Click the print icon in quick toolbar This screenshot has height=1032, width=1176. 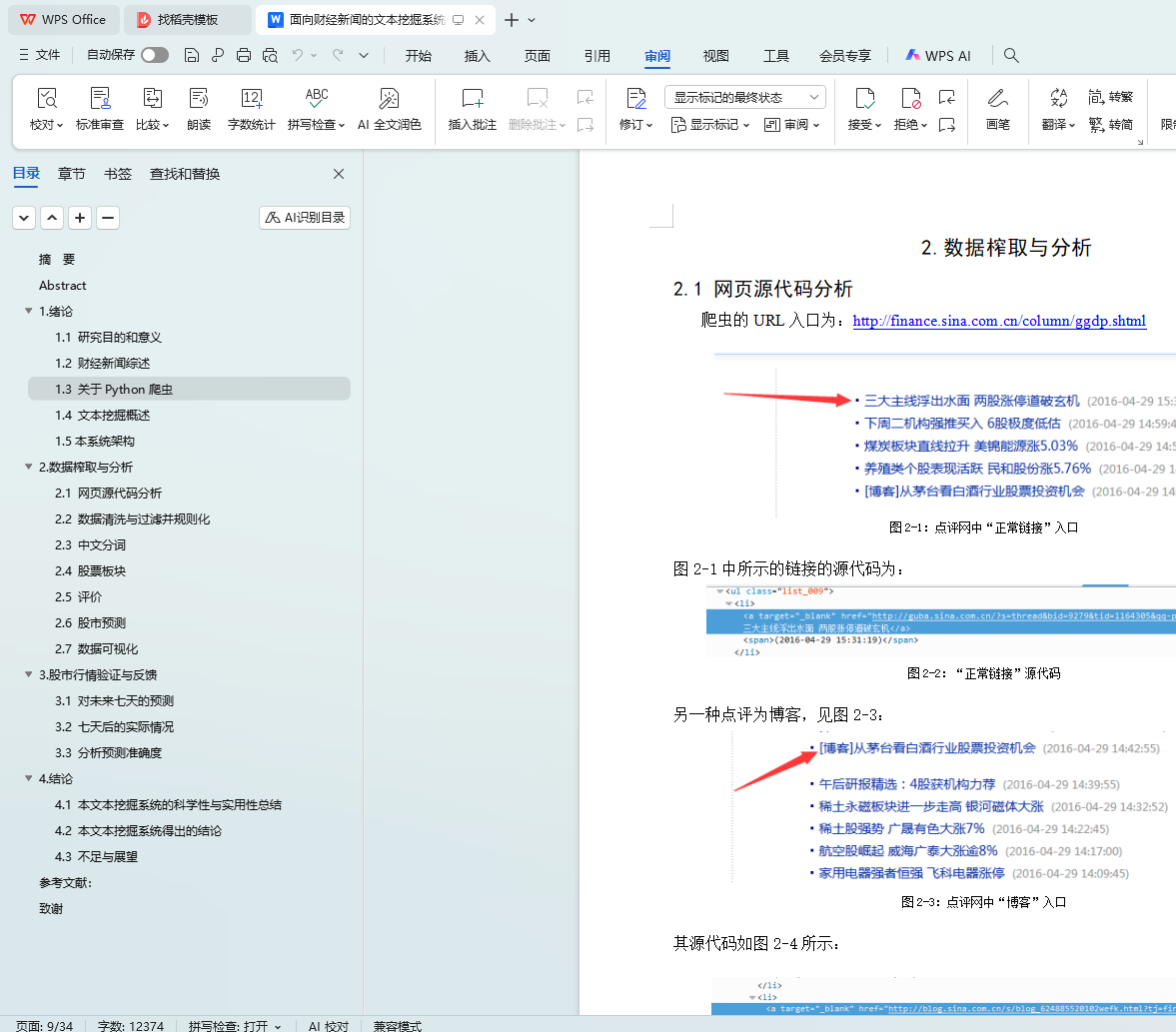coord(244,56)
